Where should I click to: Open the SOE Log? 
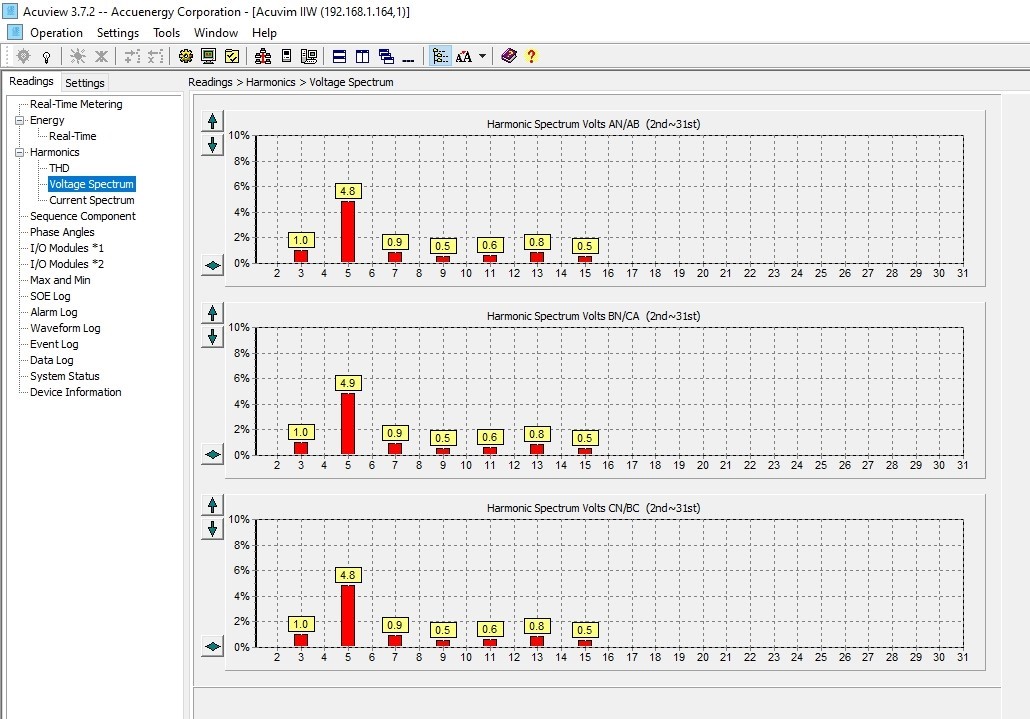pyautogui.click(x=50, y=296)
